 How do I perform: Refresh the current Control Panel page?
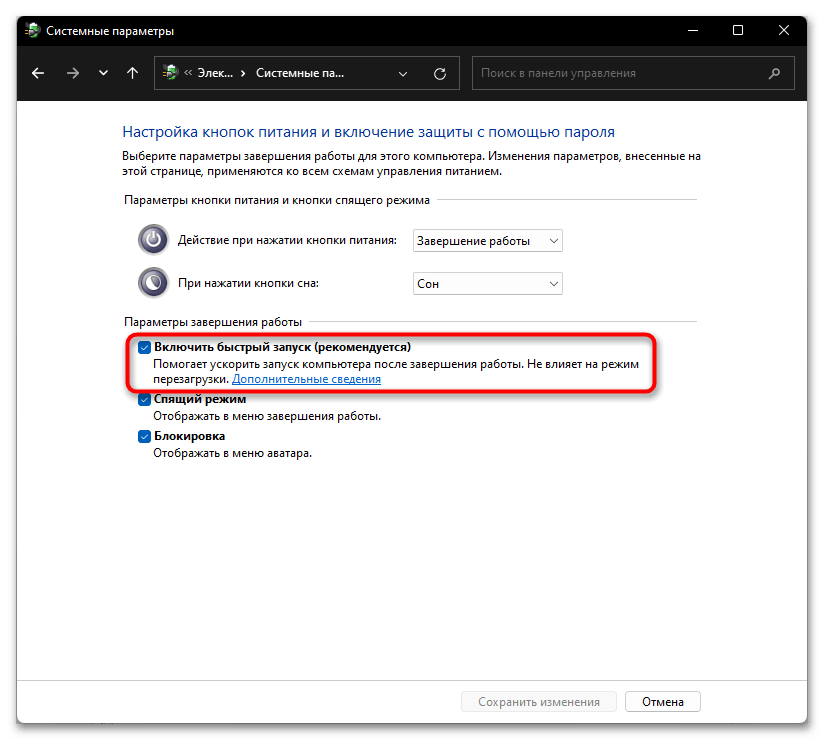click(x=438, y=72)
